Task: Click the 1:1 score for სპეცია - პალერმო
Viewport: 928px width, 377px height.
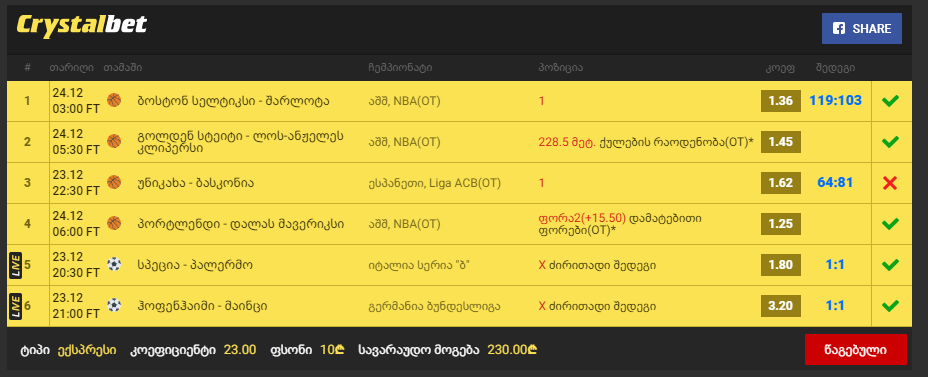Action: 835,265
